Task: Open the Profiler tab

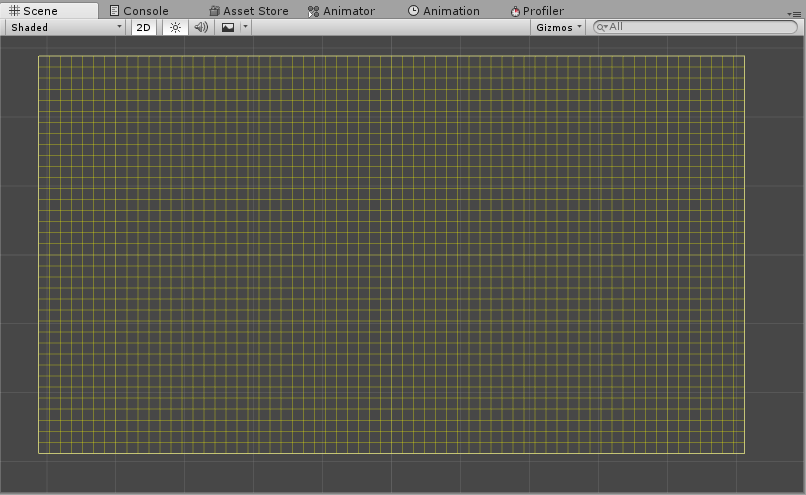Action: coord(537,11)
